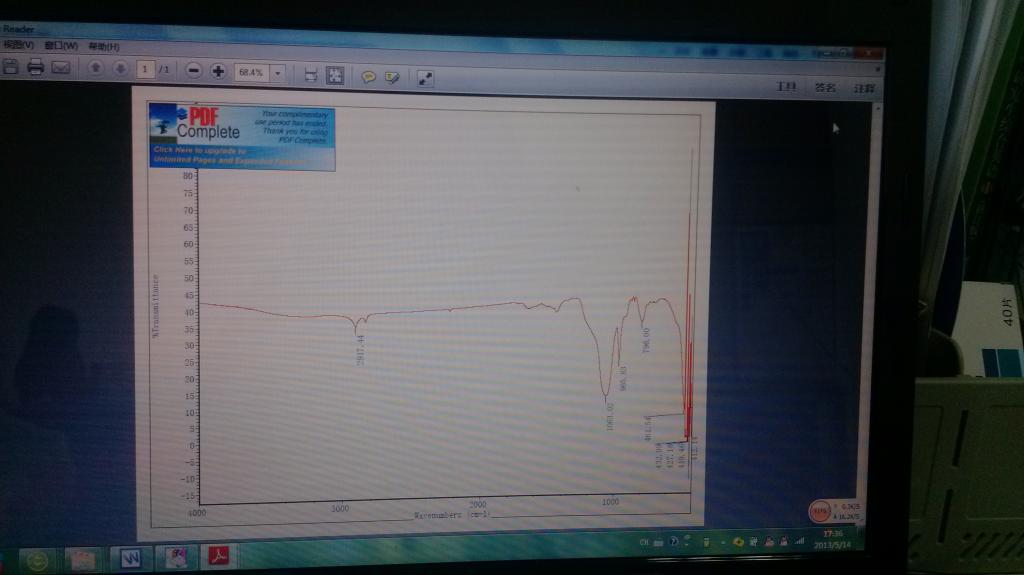The height and width of the screenshot is (575, 1024).
Task: Click the Email envelope icon
Action: (x=61, y=67)
